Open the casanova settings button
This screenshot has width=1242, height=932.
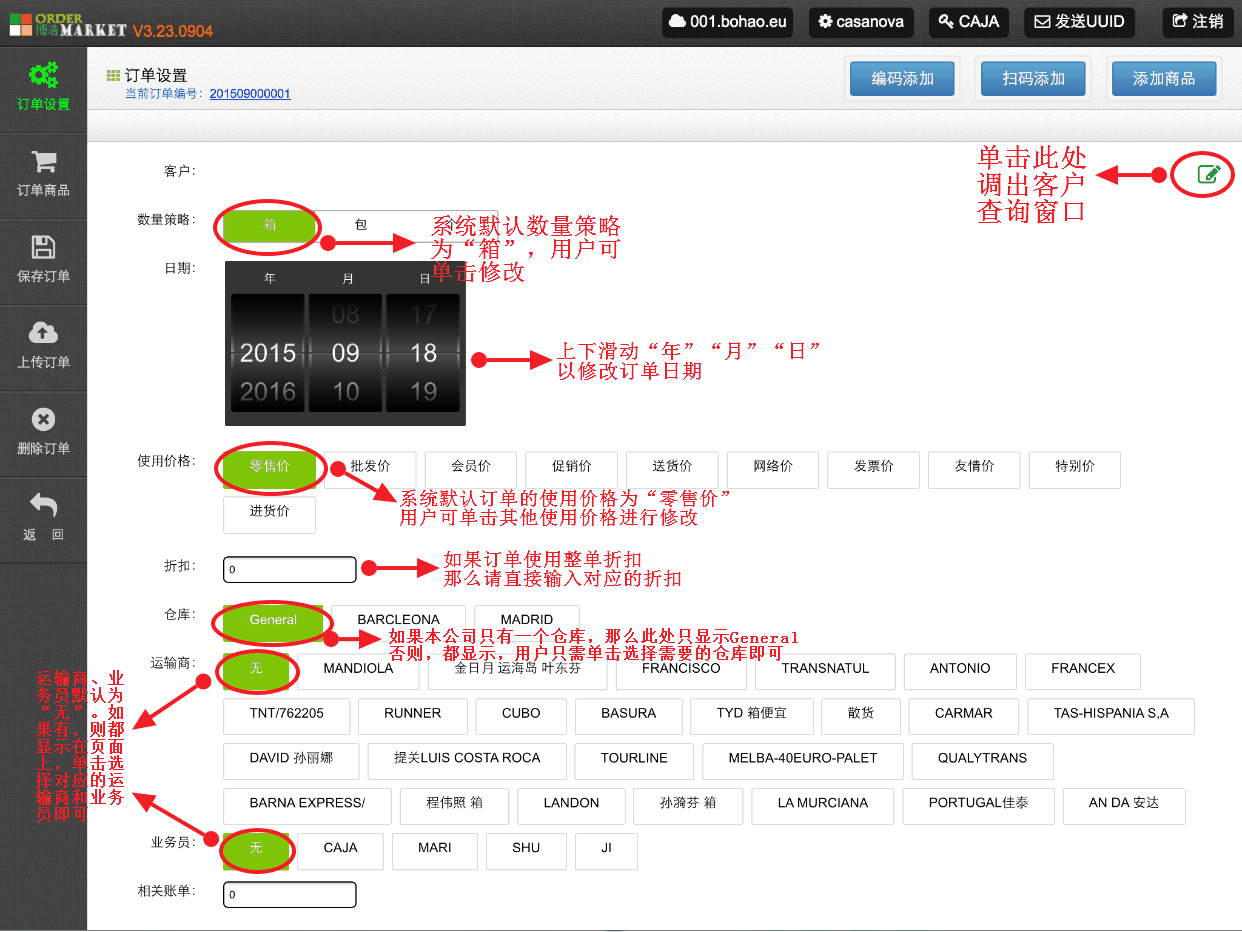861,22
